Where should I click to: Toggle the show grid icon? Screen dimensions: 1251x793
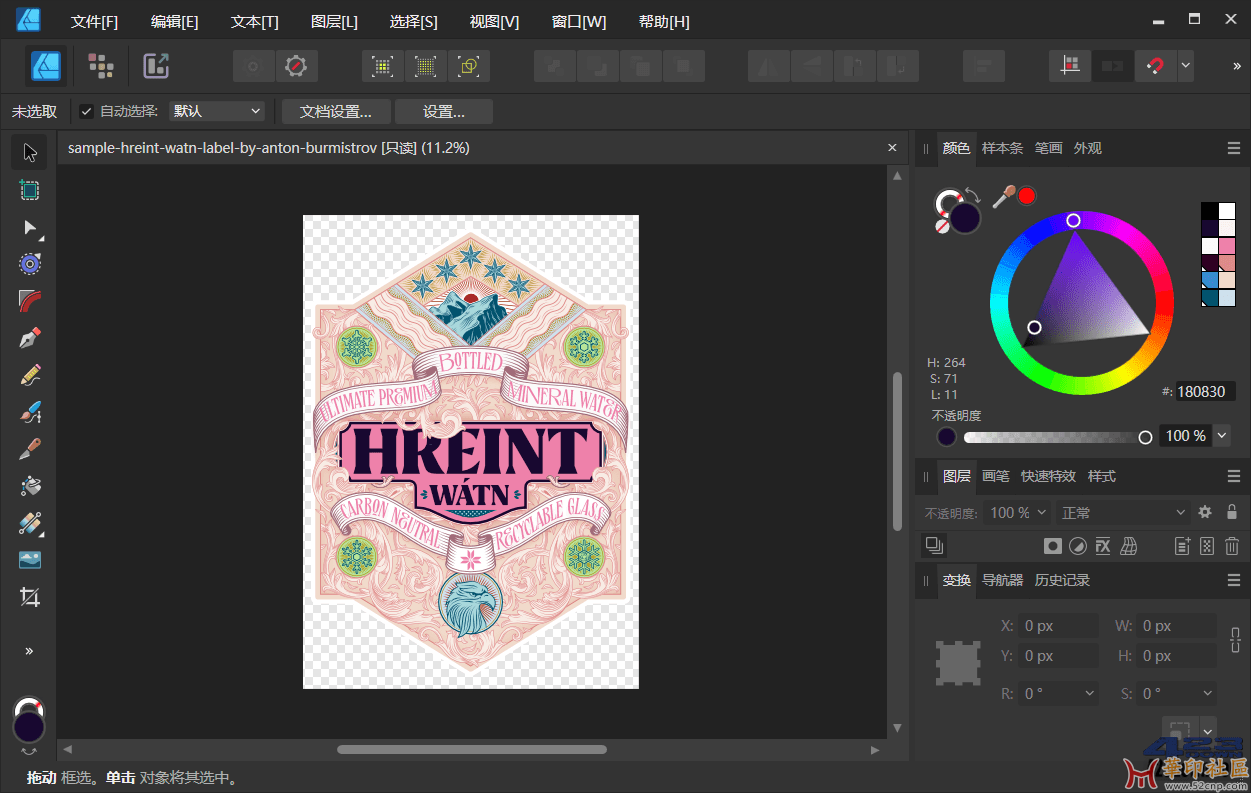tap(1071, 66)
